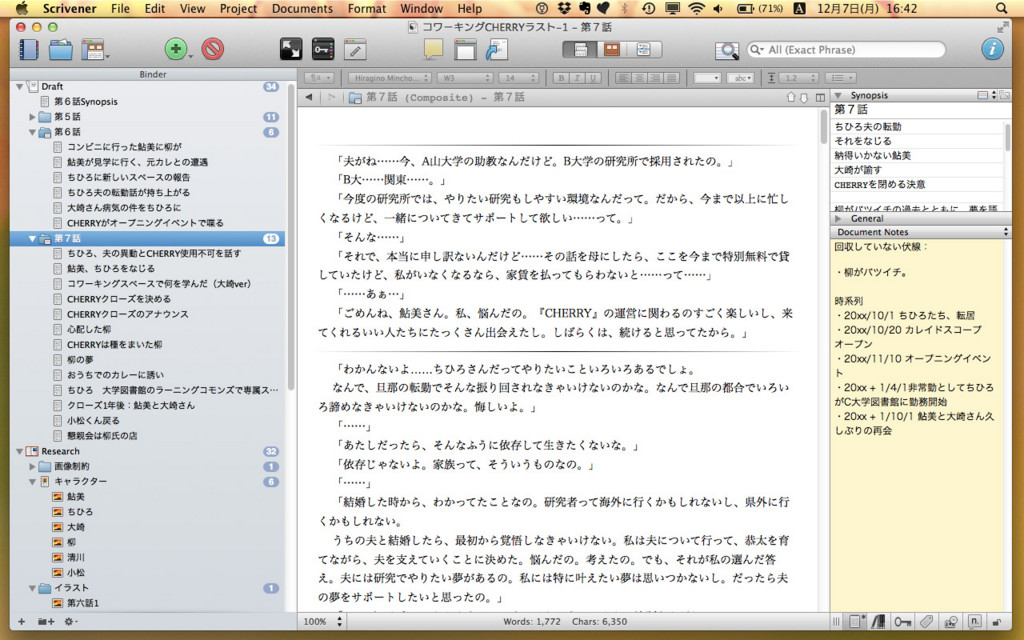1024x640 pixels.
Task: Justify text in format bar
Action: point(671,78)
